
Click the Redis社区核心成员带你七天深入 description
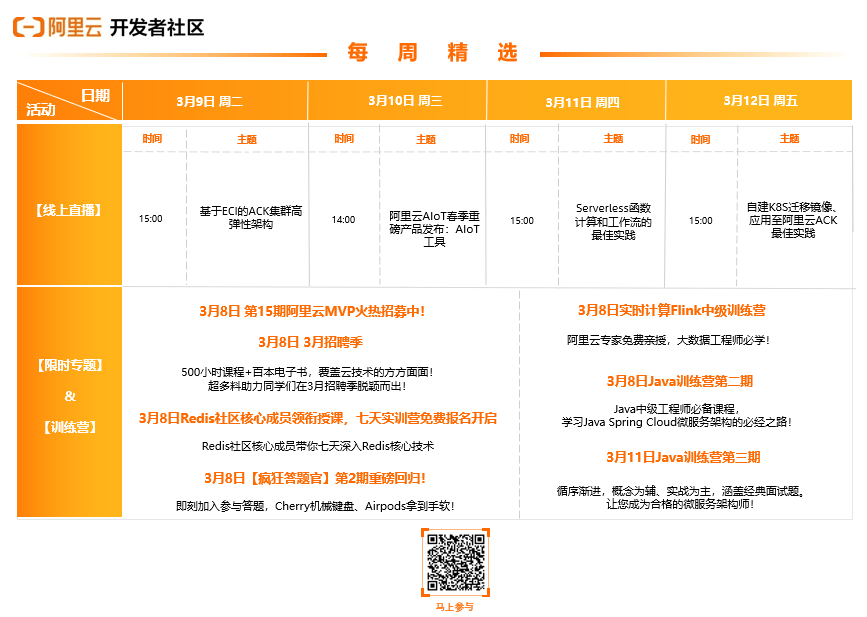(318, 446)
